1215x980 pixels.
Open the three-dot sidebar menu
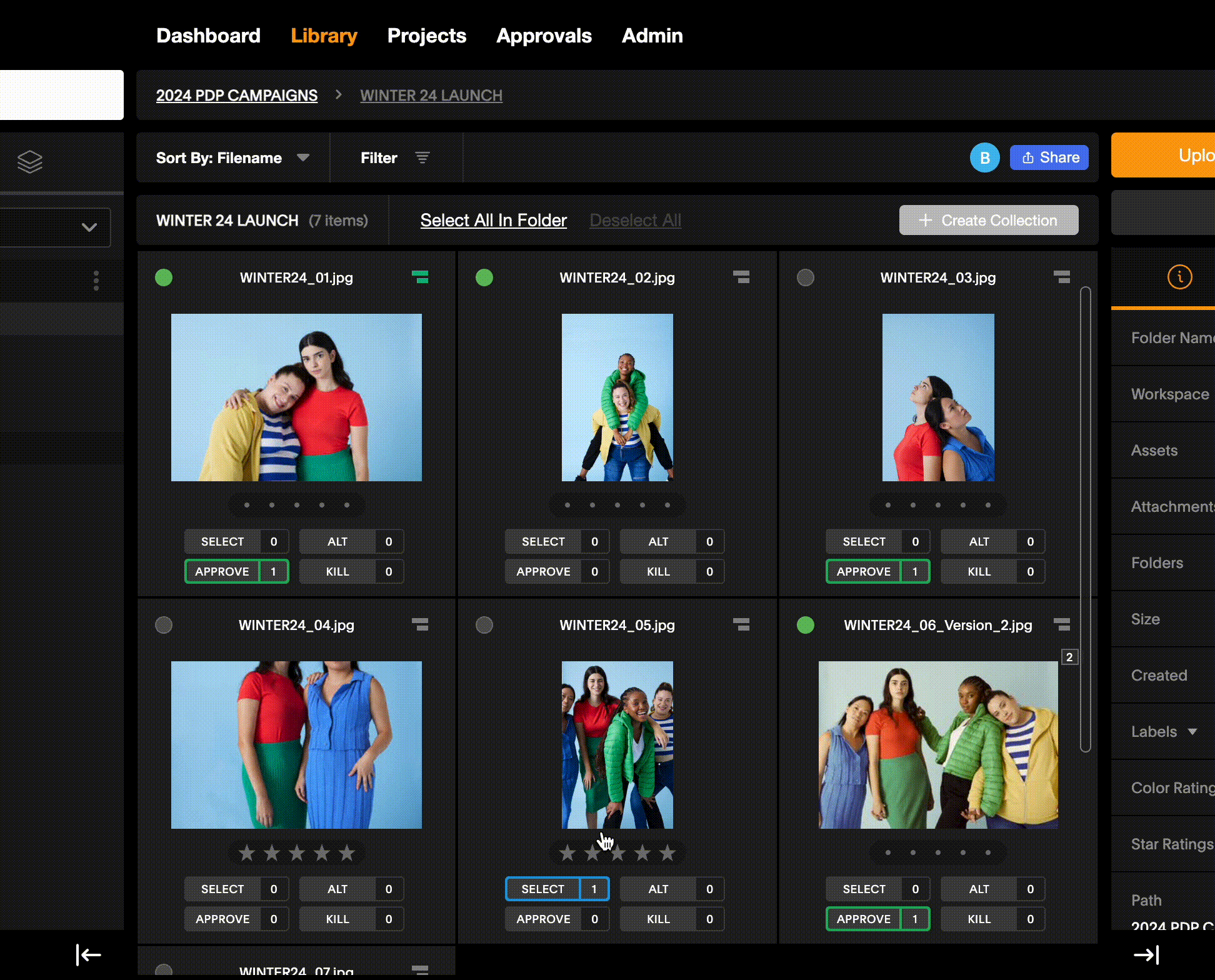96,280
